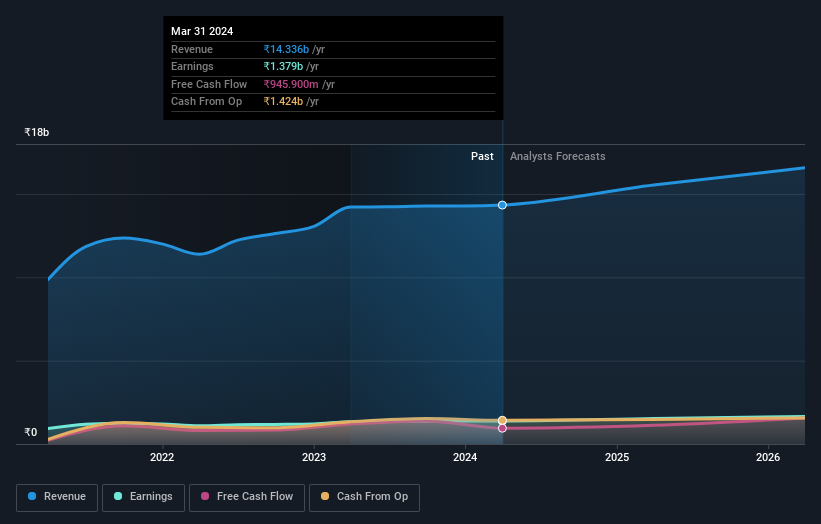
Task: Click the ₹18b y-axis label
Action: pyautogui.click(x=37, y=132)
